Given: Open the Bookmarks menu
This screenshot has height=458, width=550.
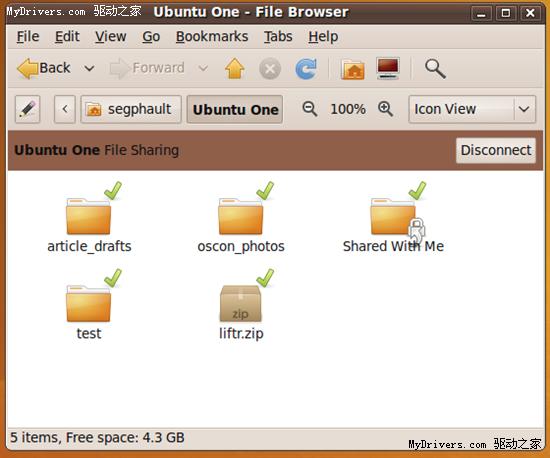Looking at the screenshot, I should pos(212,36).
